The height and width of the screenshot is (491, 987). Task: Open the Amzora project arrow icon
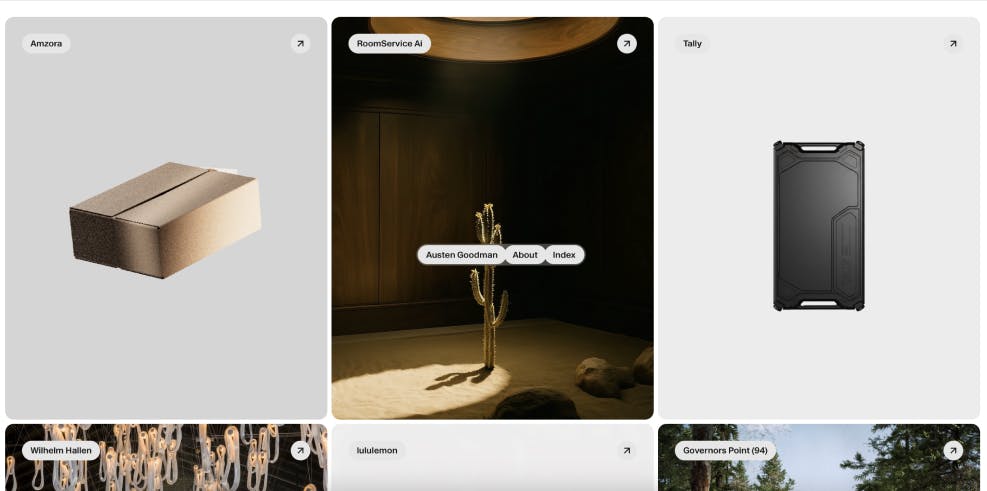click(x=300, y=43)
